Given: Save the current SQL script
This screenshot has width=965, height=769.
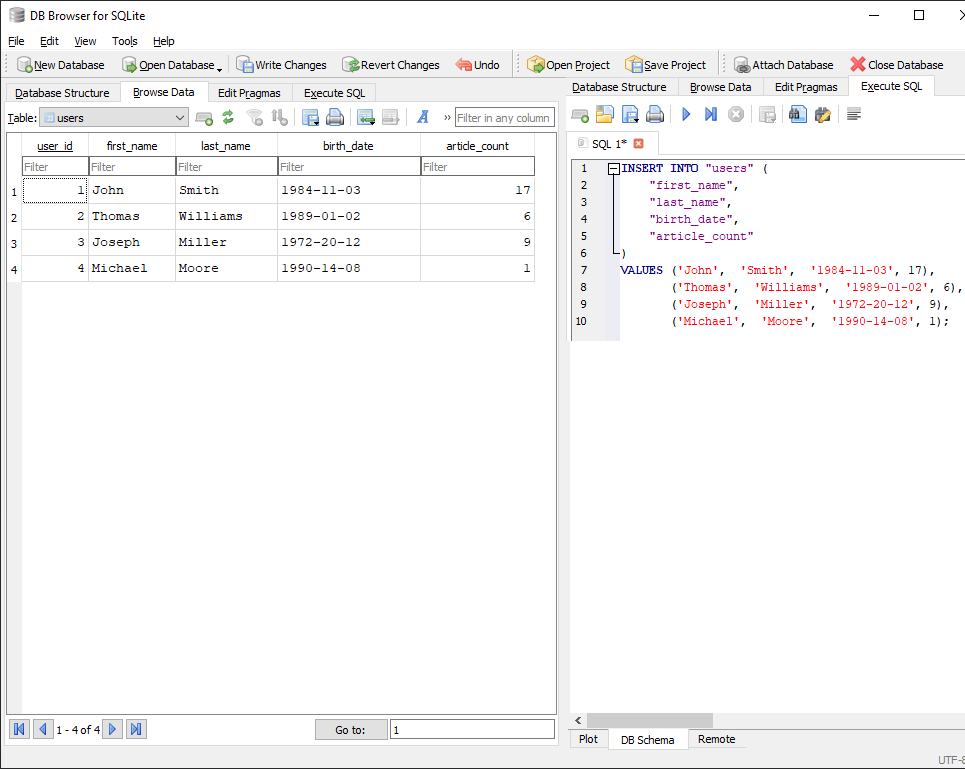Looking at the screenshot, I should pyautogui.click(x=630, y=114).
